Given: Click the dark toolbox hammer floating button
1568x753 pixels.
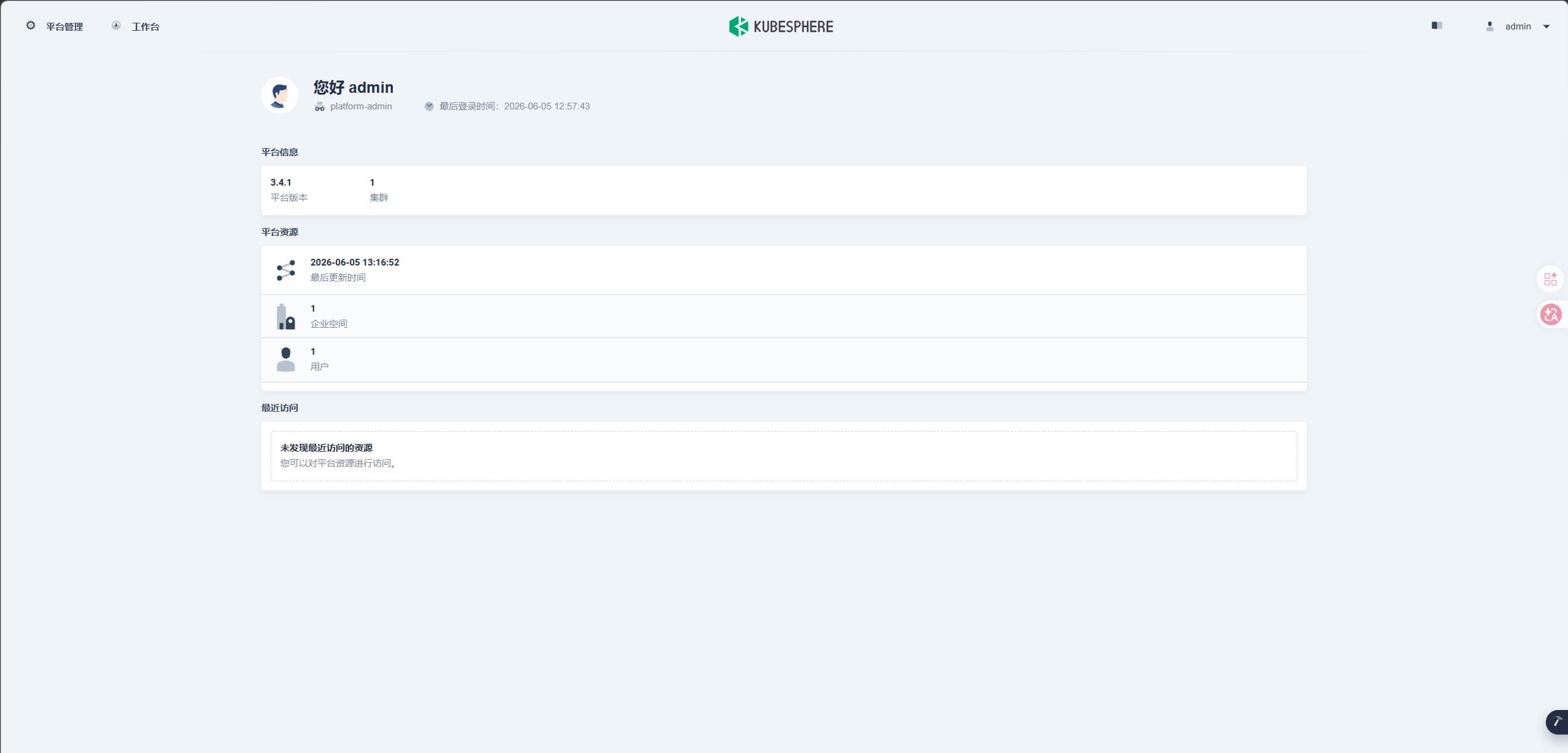Looking at the screenshot, I should [1557, 722].
